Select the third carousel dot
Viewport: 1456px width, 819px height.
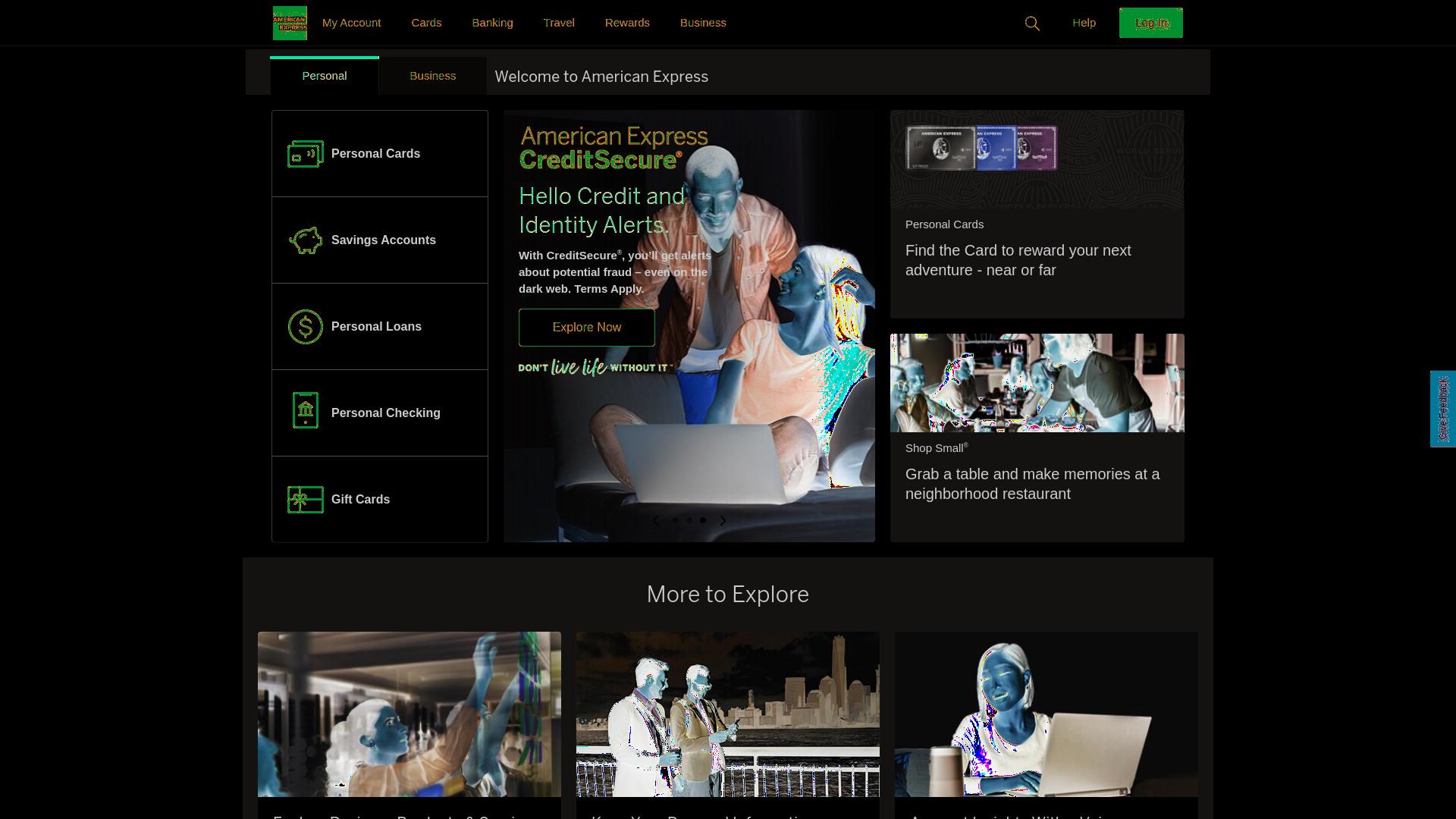pyautogui.click(x=703, y=520)
